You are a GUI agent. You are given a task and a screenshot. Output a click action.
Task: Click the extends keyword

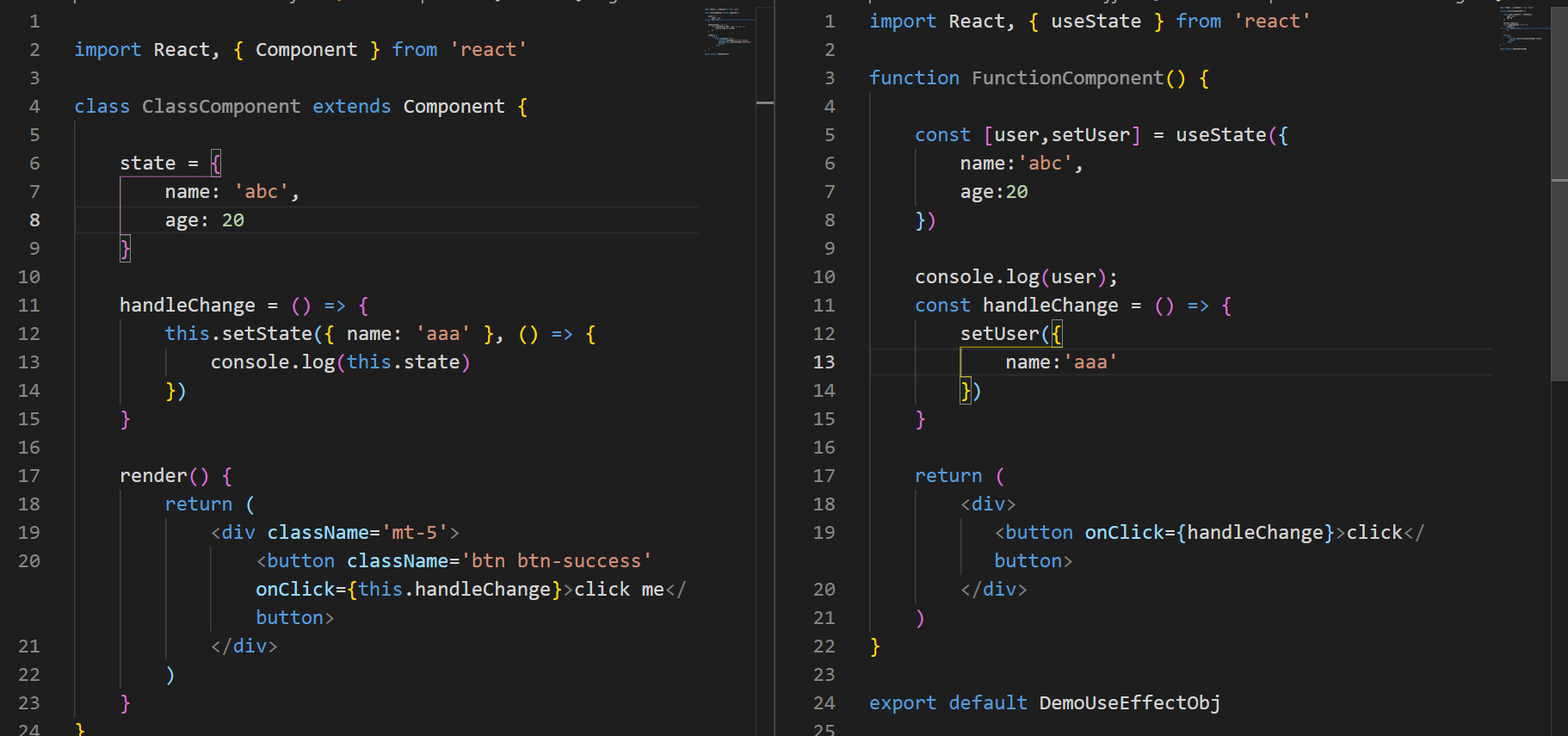pyautogui.click(x=351, y=107)
